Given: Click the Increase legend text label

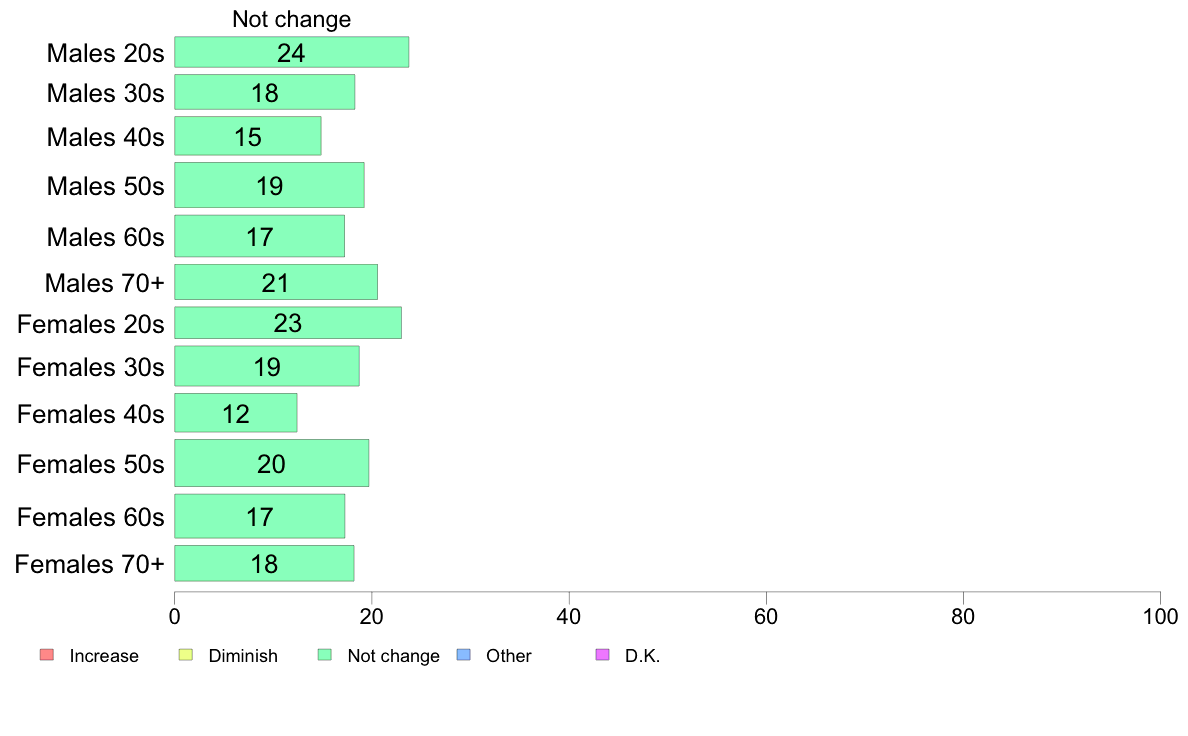Looking at the screenshot, I should click(104, 656).
